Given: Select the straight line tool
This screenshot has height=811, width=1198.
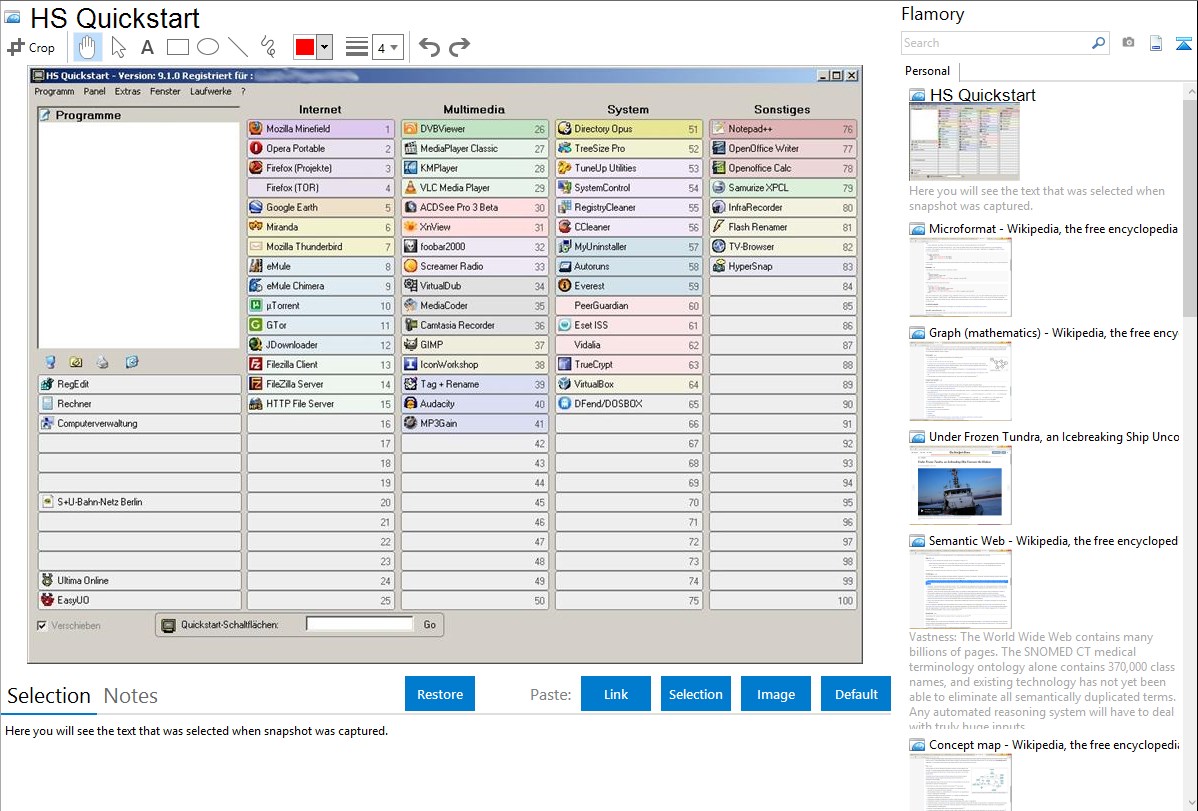Looking at the screenshot, I should (238, 47).
